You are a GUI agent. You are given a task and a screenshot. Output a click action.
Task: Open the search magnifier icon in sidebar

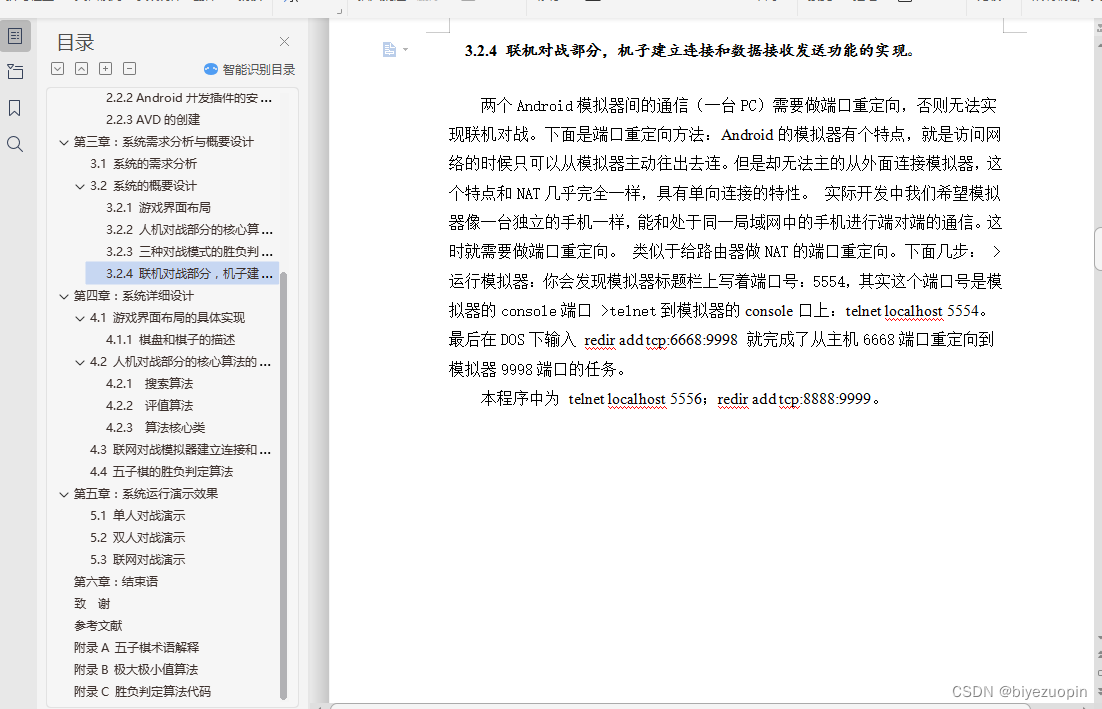pos(15,145)
